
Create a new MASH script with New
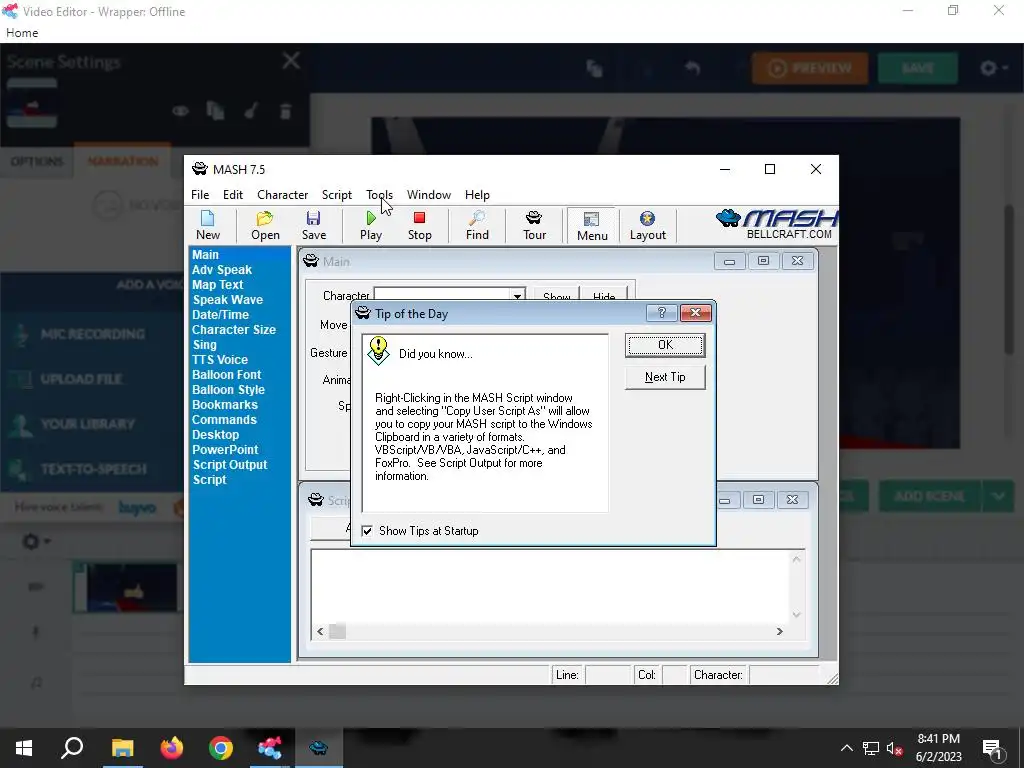[x=208, y=225]
